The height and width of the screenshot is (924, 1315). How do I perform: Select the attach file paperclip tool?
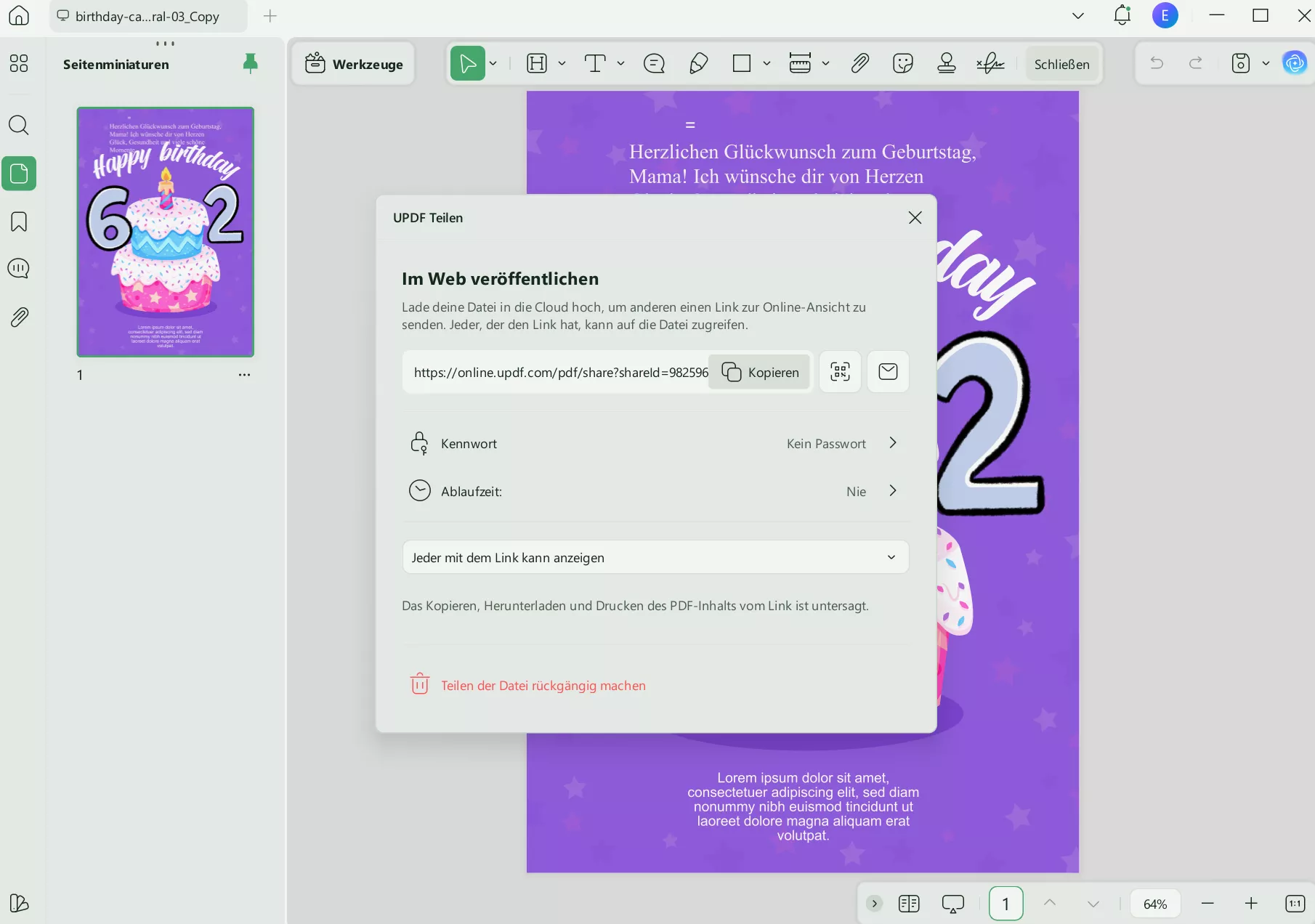(859, 64)
